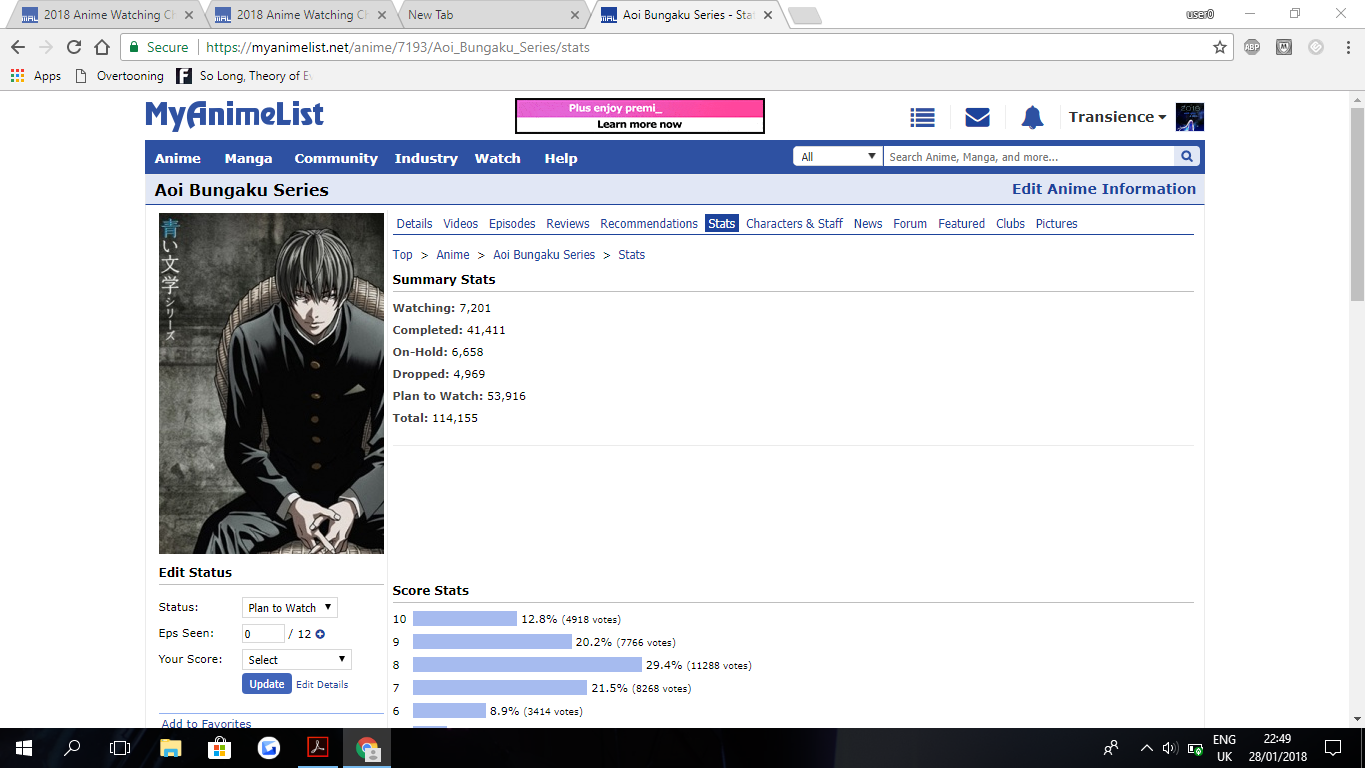The width and height of the screenshot is (1365, 768).
Task: Bookmark this page with the star icon
Action: pos(1219,47)
